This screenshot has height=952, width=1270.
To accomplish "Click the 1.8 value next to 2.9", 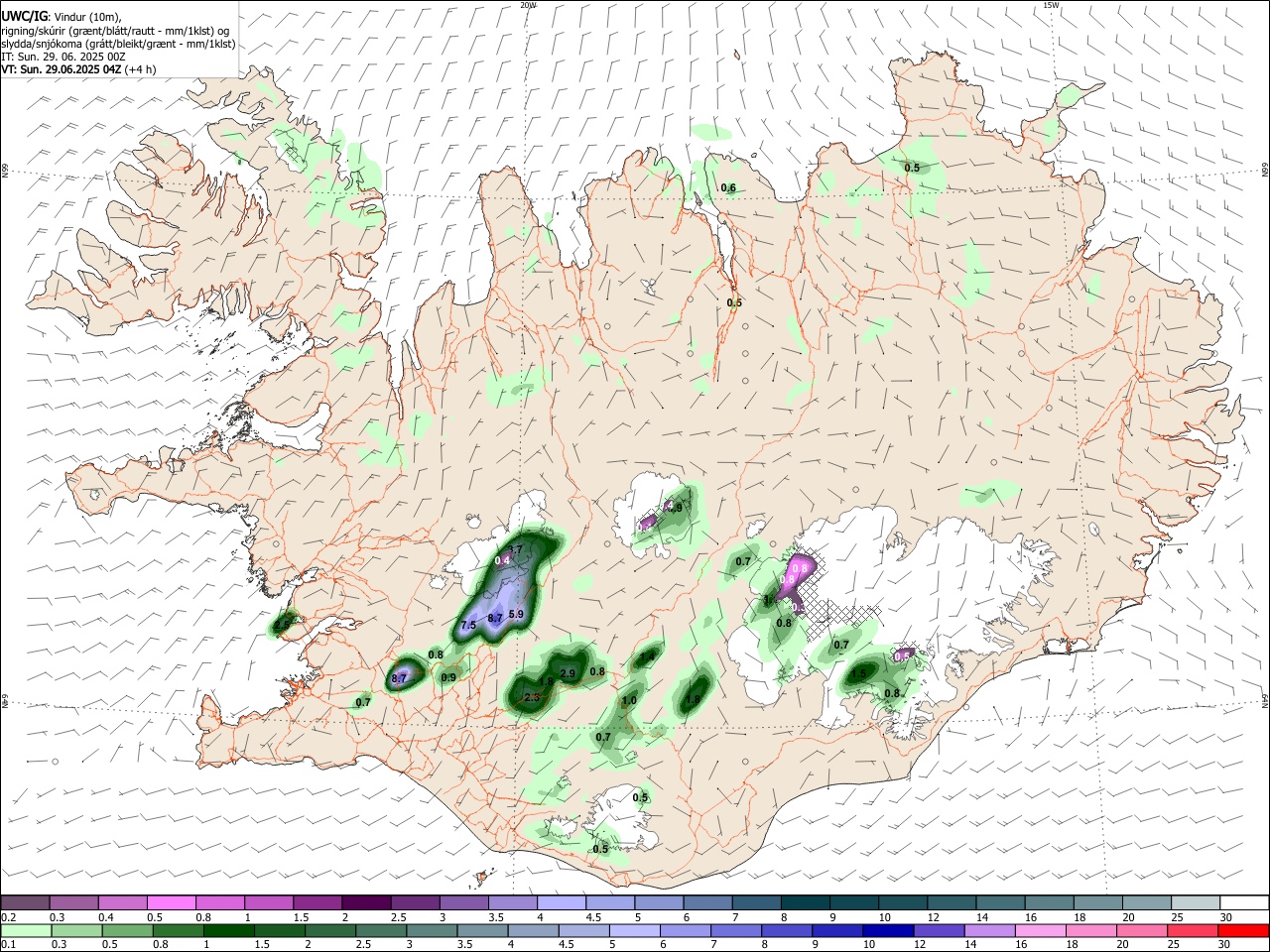I will click(x=546, y=682).
